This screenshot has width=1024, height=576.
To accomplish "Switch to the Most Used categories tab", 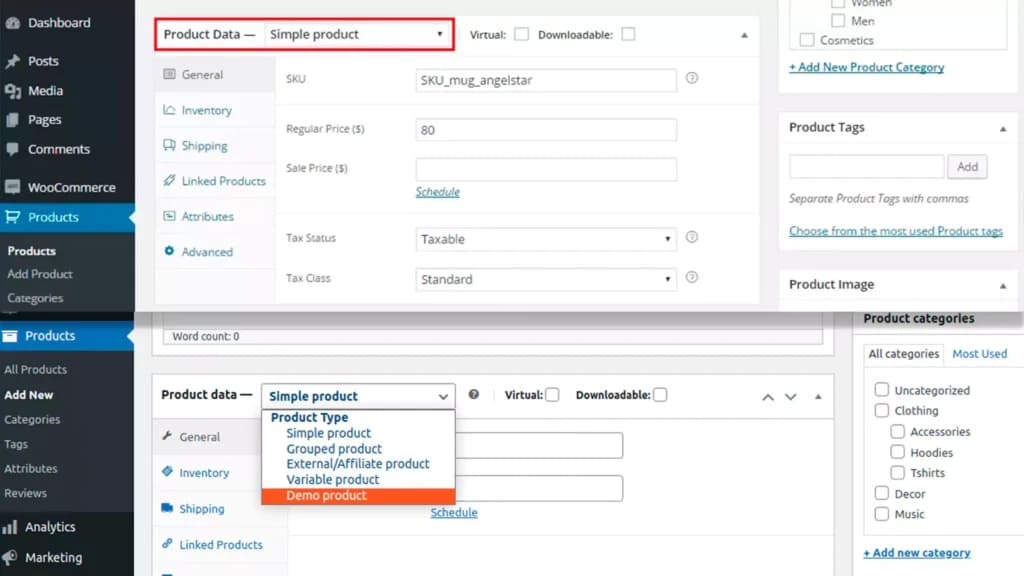I will tap(980, 354).
